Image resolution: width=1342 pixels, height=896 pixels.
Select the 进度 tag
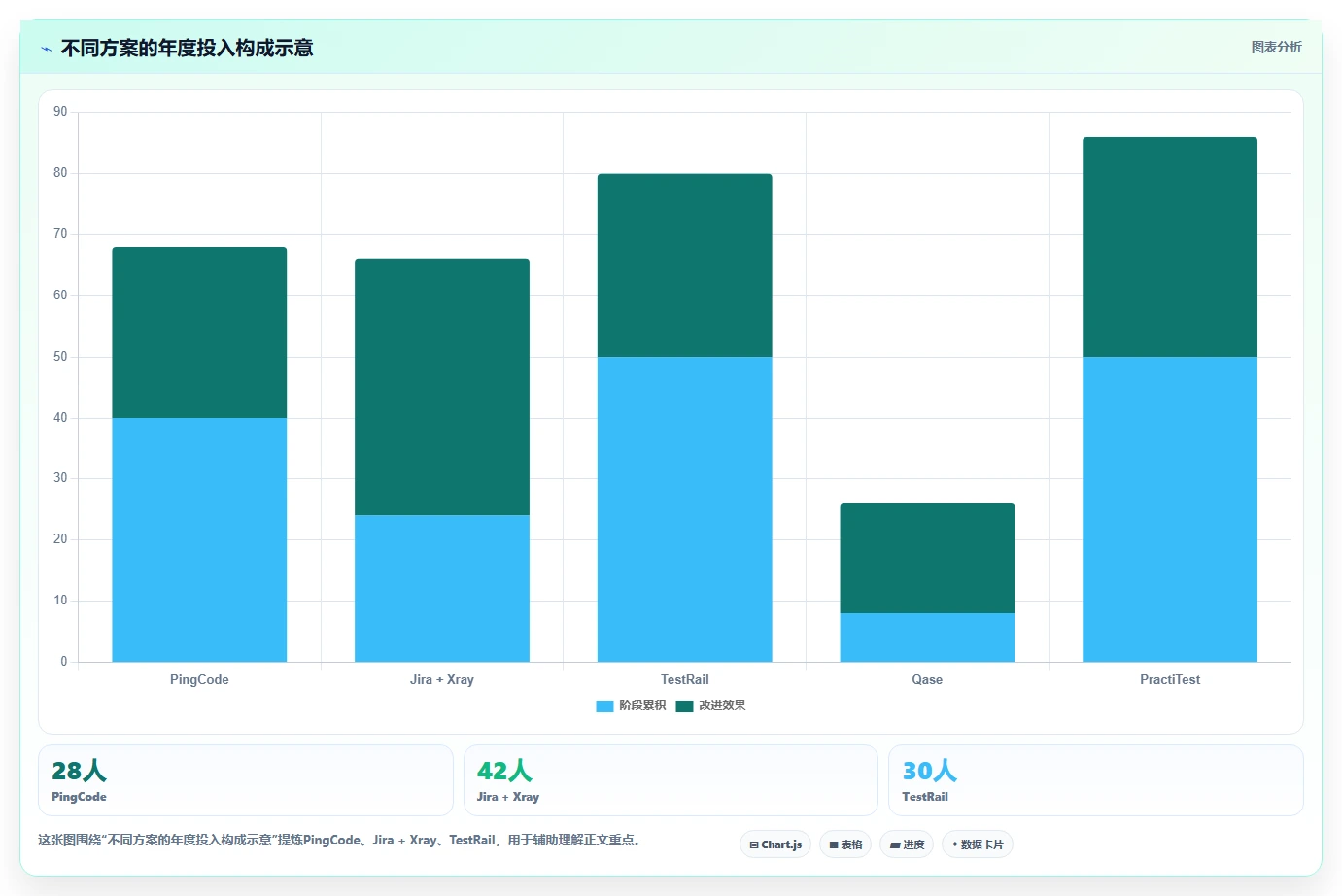tap(907, 844)
